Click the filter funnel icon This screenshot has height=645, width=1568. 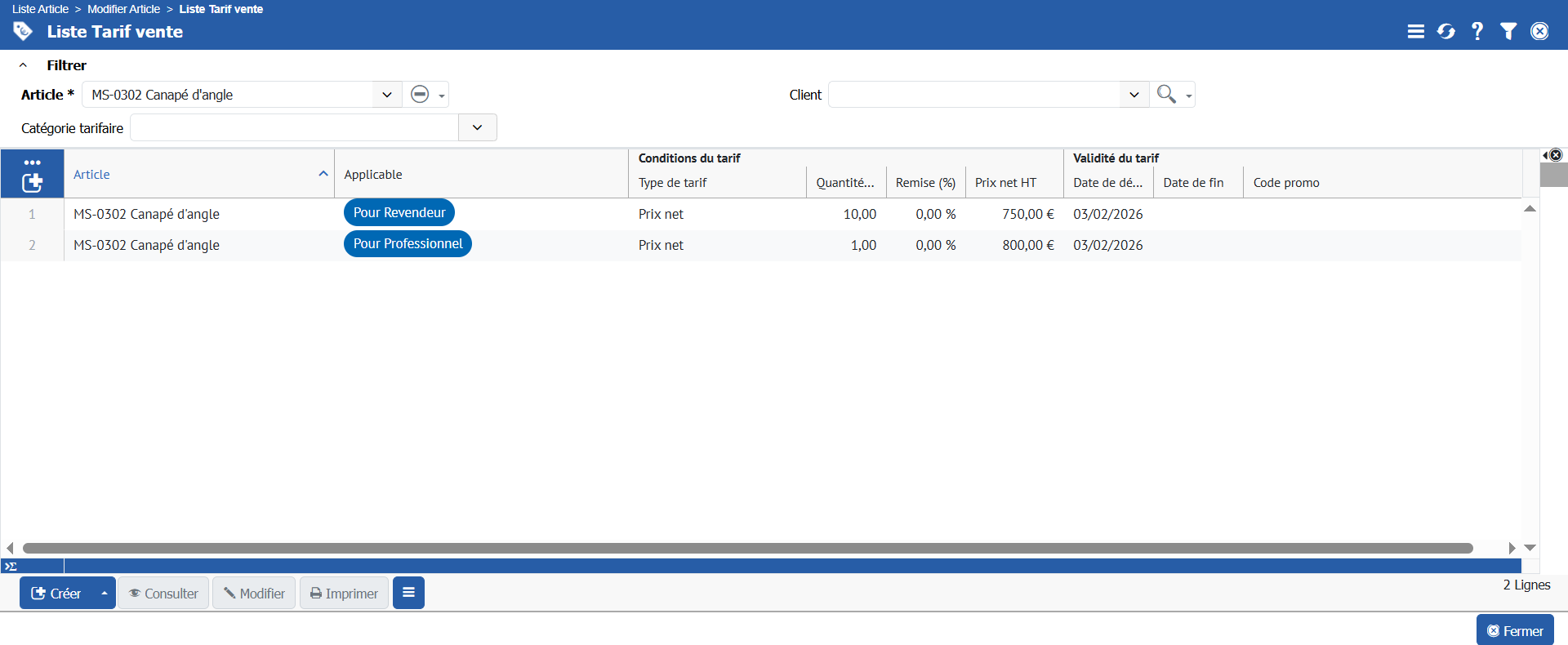1508,31
